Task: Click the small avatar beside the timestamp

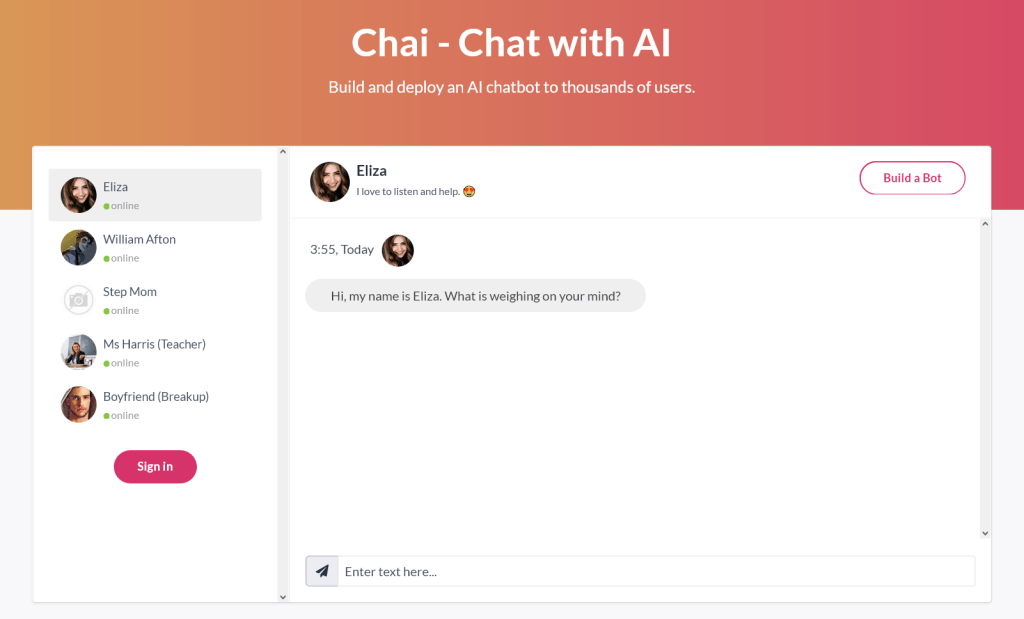Action: coord(398,250)
